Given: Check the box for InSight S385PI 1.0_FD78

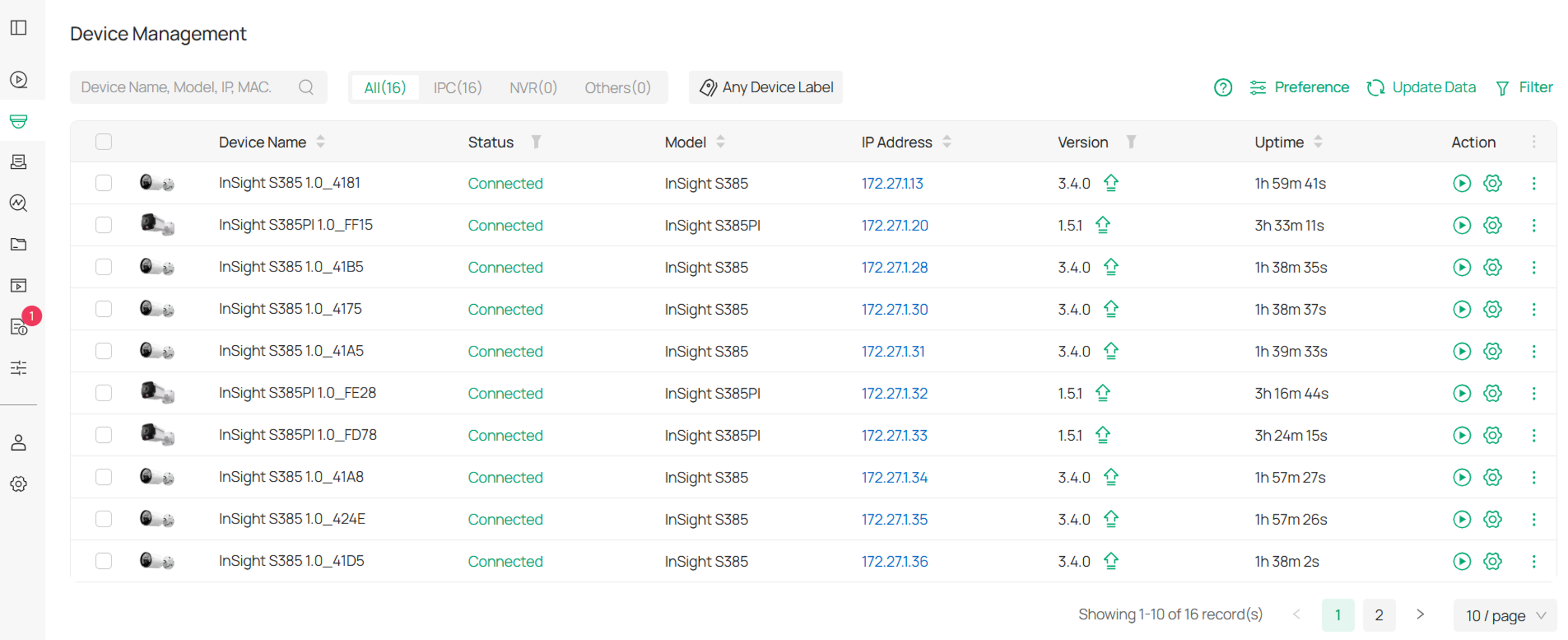Looking at the screenshot, I should click(103, 435).
